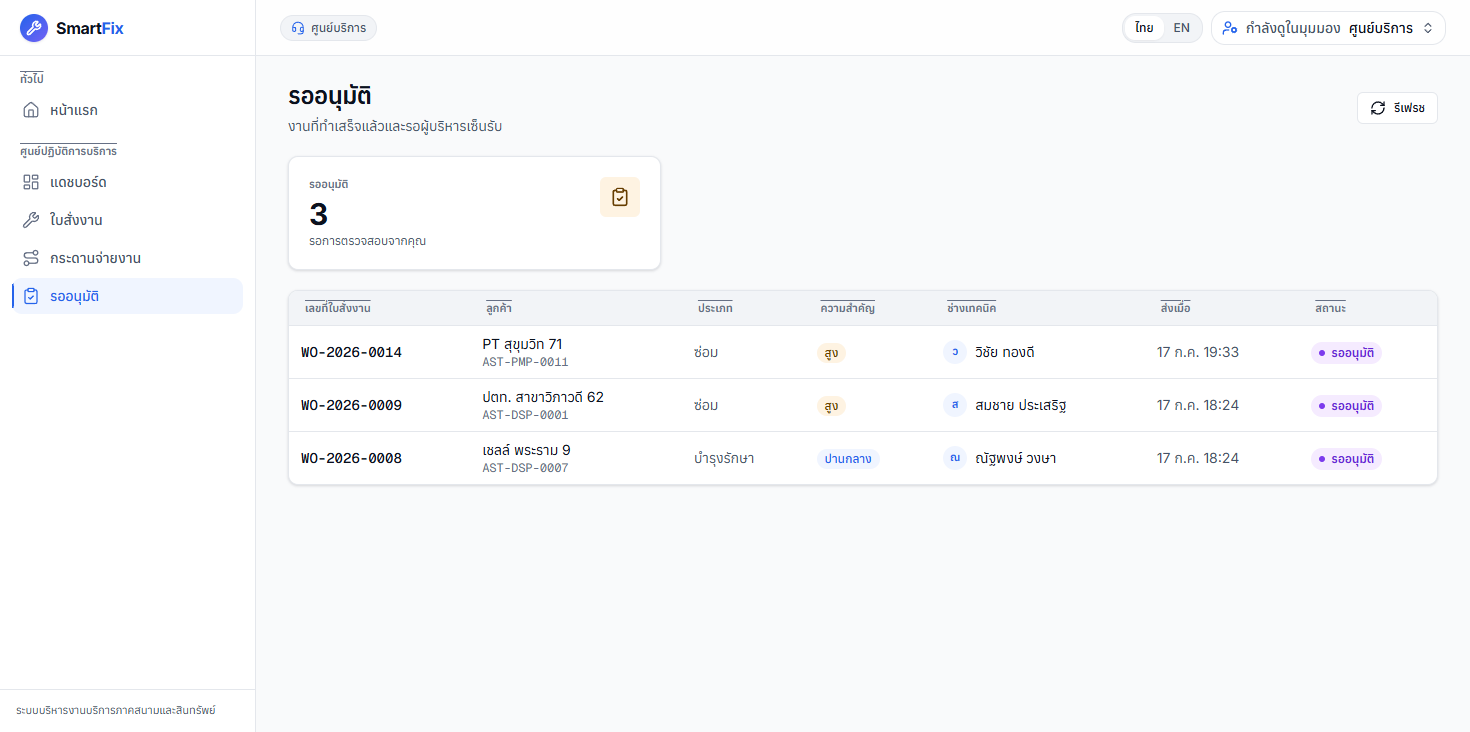Click the 17 ก.ค. 19:33 timestamp
Image resolution: width=1470 pixels, height=732 pixels.
(x=1198, y=352)
